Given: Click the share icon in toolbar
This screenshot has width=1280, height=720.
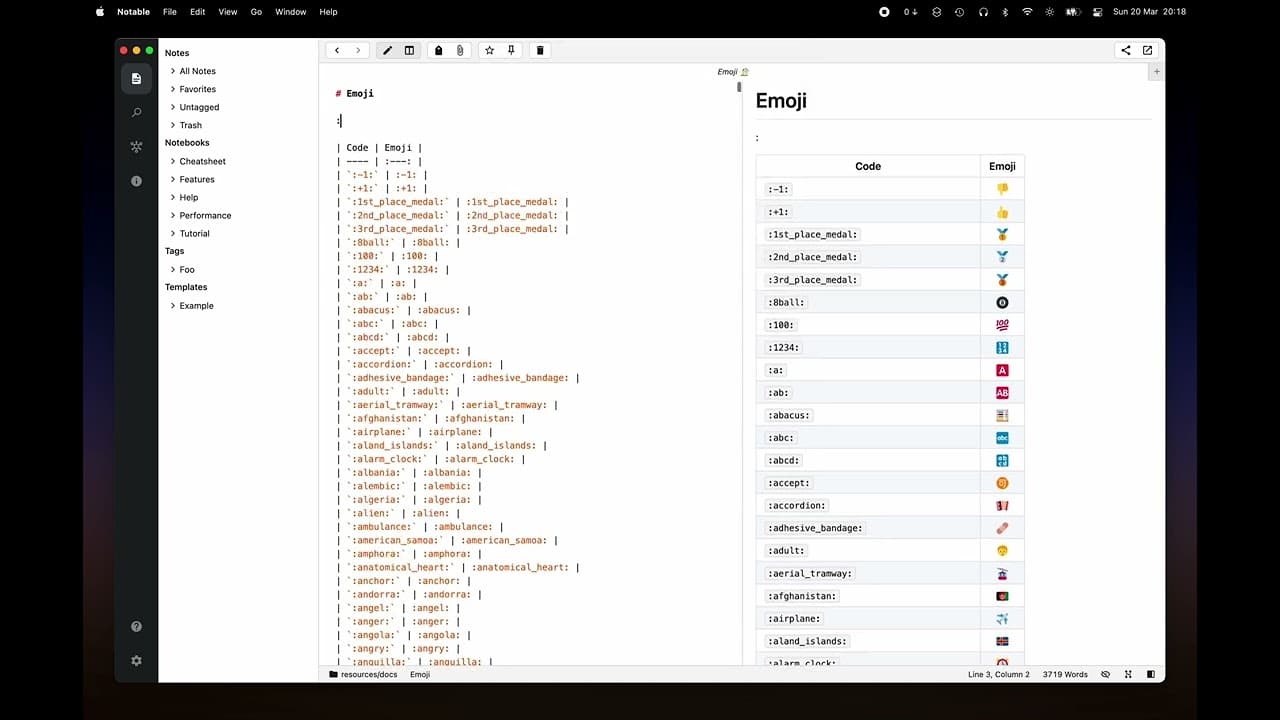Looking at the screenshot, I should coord(1126,50).
